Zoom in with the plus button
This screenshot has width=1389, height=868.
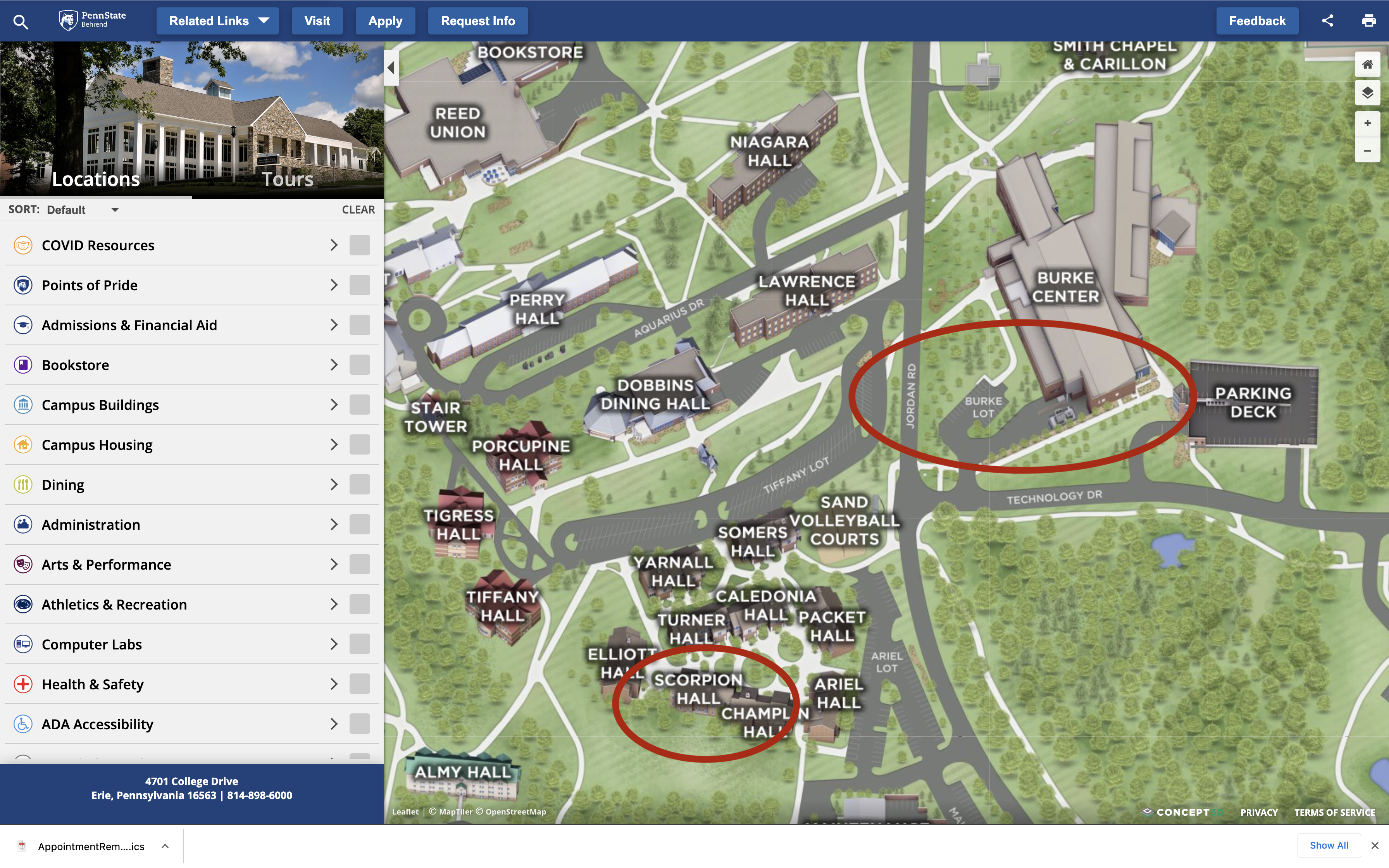1367,124
